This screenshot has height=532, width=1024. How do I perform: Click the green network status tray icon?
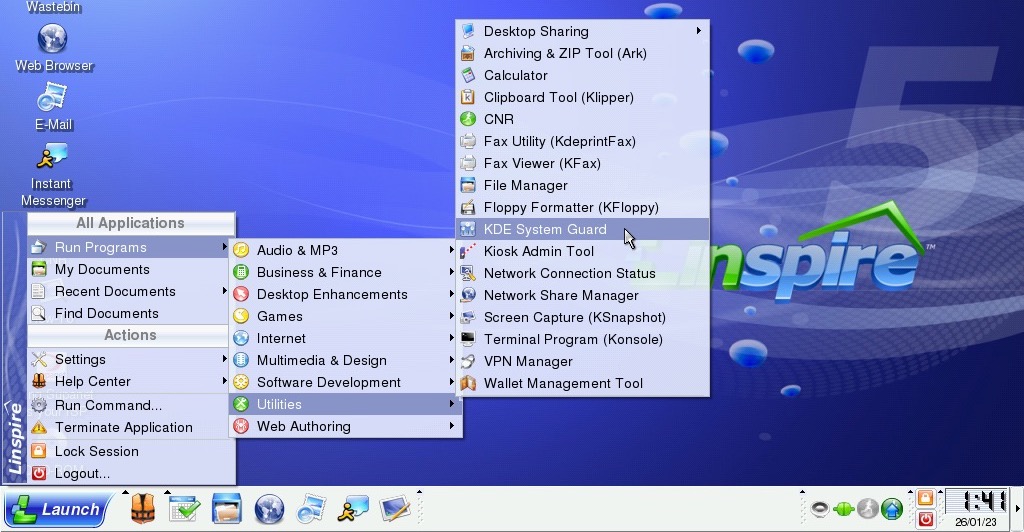(844, 509)
